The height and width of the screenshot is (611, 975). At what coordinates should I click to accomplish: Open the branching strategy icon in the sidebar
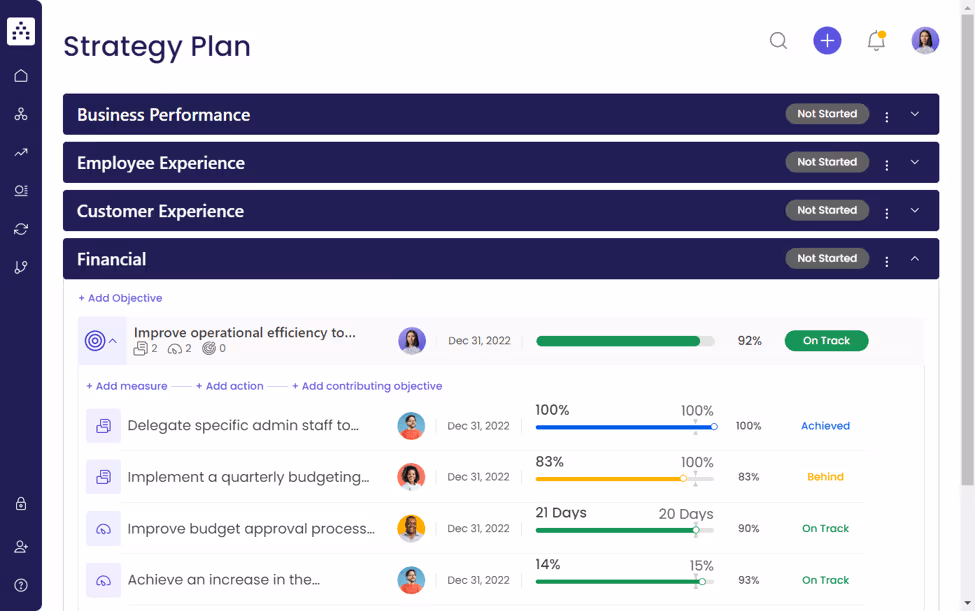click(20, 267)
